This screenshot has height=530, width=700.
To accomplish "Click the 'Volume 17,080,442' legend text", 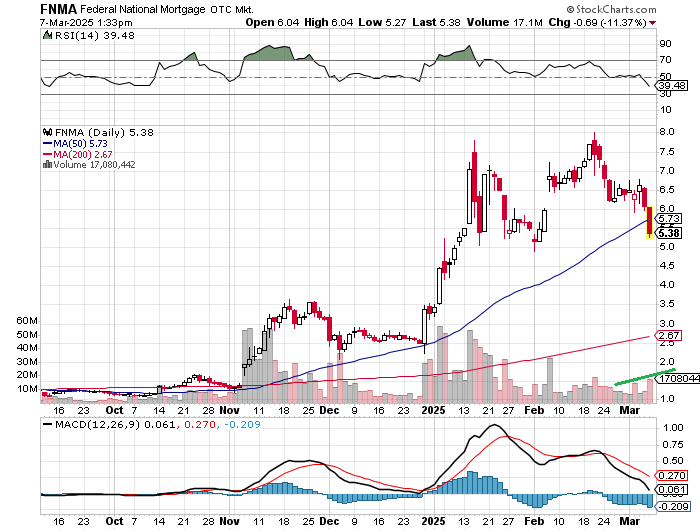I will (x=94, y=164).
